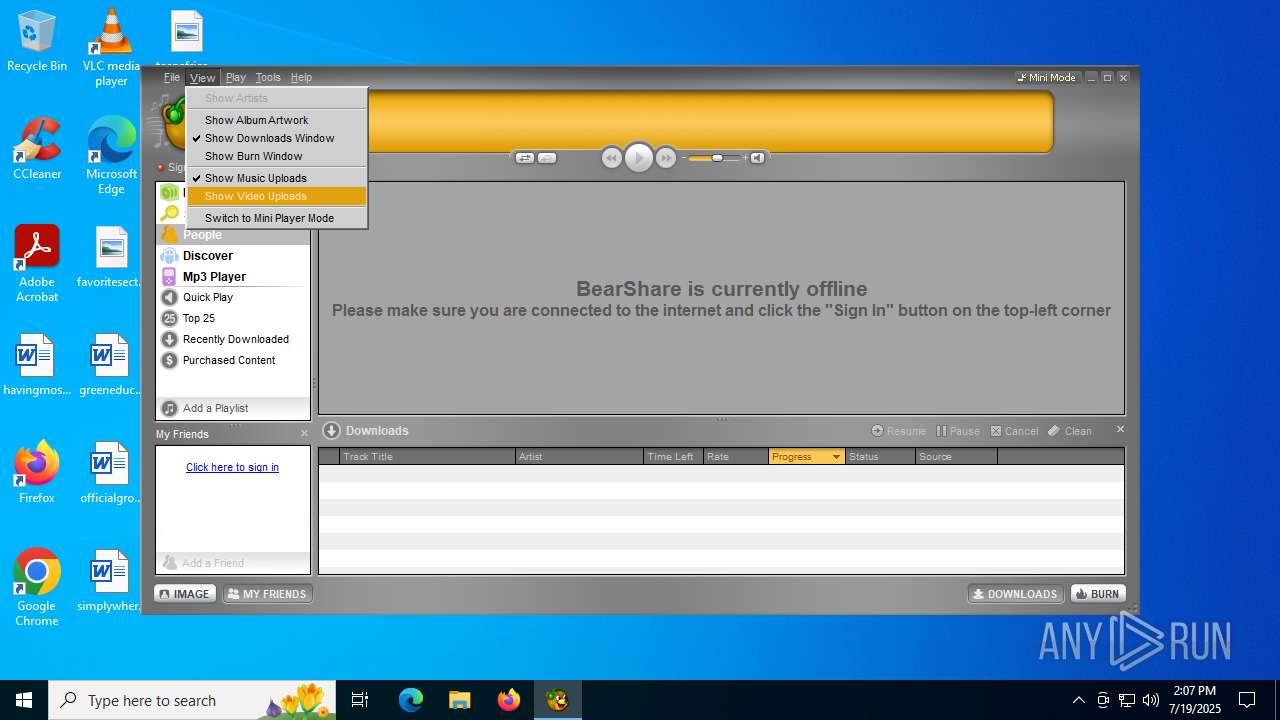Resume the selected download
Image resolution: width=1280 pixels, height=720 pixels.
point(898,431)
